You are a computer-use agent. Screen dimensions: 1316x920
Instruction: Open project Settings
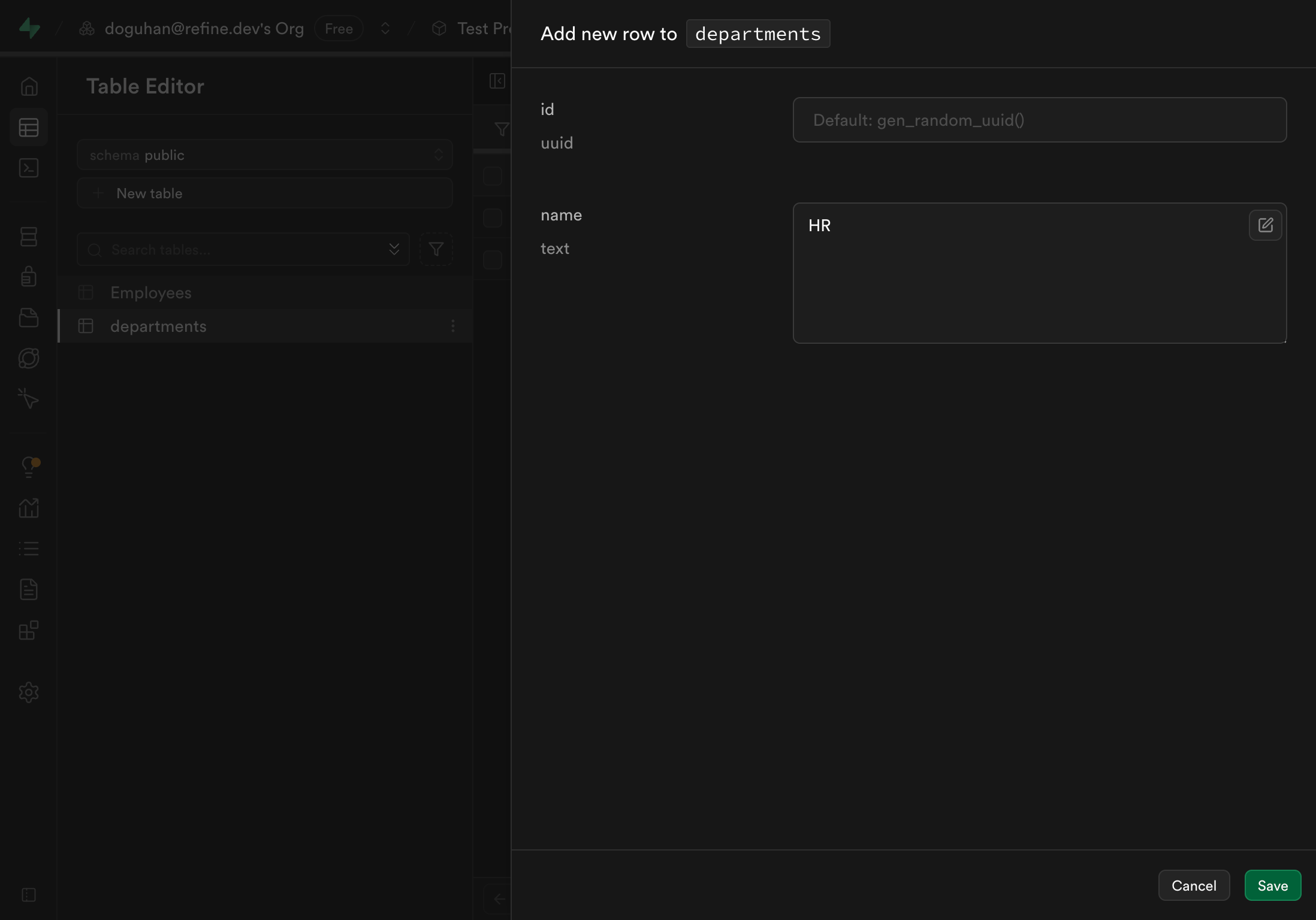[x=29, y=692]
